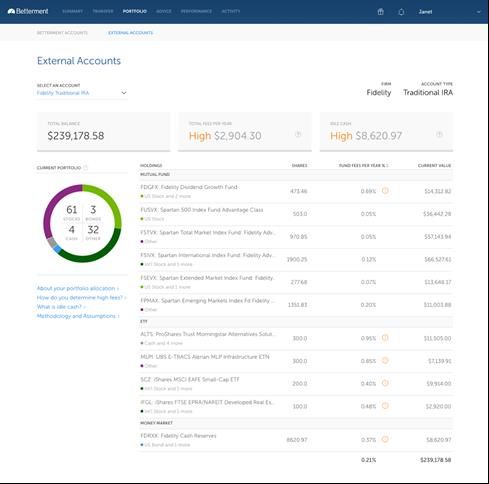
Task: Open What is idle cash link
Action: pos(61,307)
